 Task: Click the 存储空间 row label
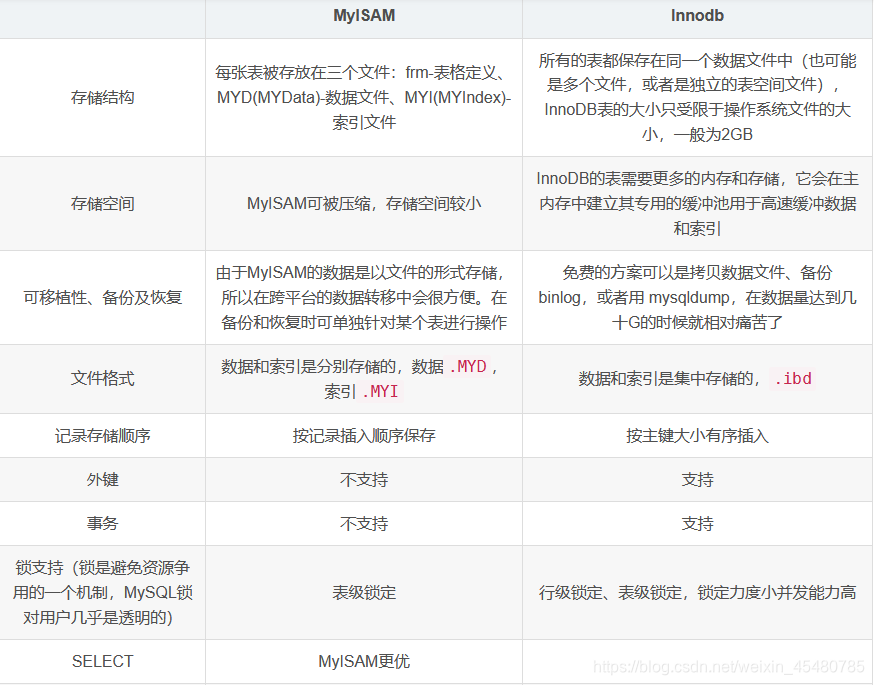(x=102, y=202)
